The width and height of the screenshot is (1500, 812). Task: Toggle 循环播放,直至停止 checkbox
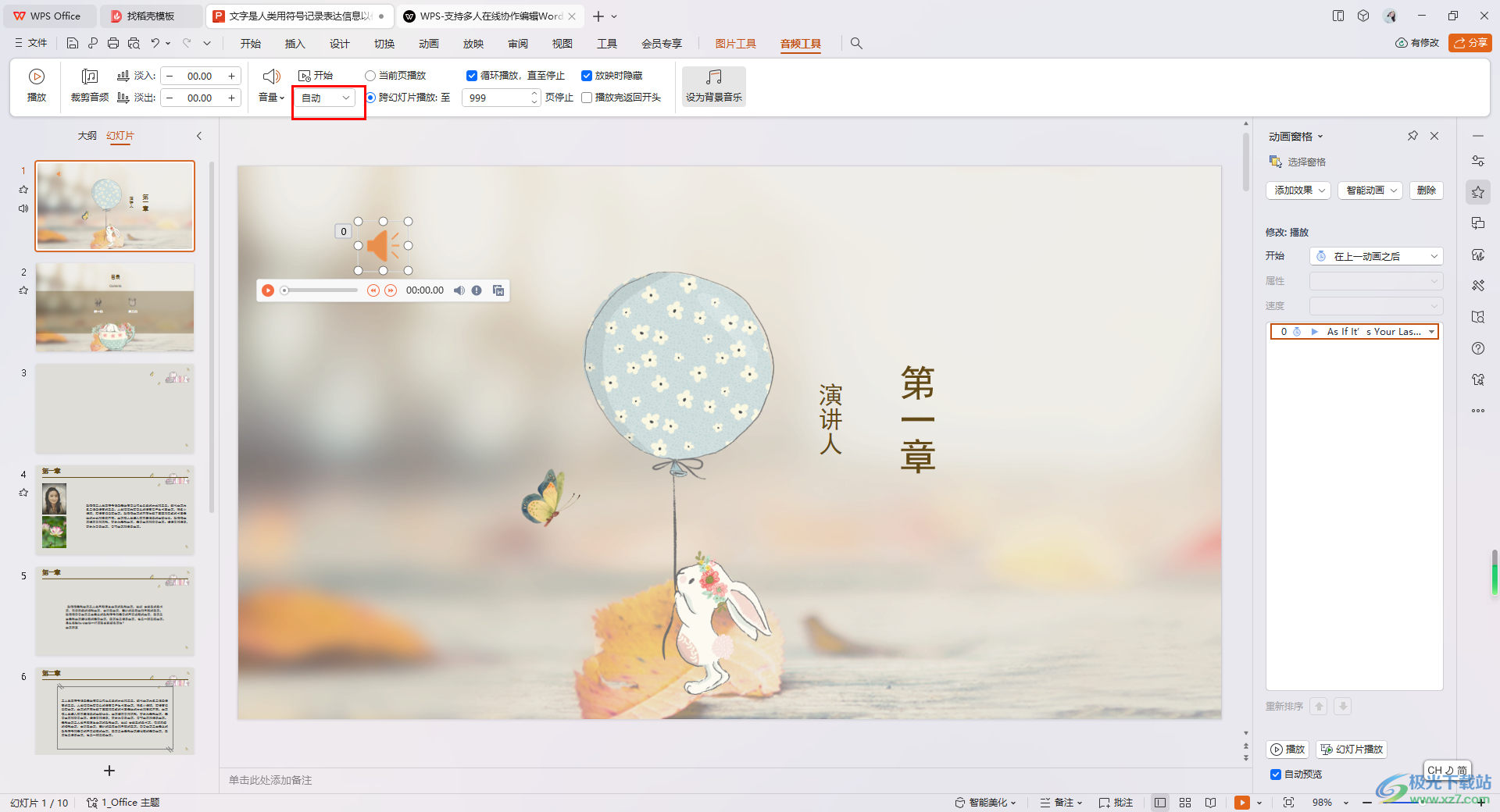(x=472, y=76)
